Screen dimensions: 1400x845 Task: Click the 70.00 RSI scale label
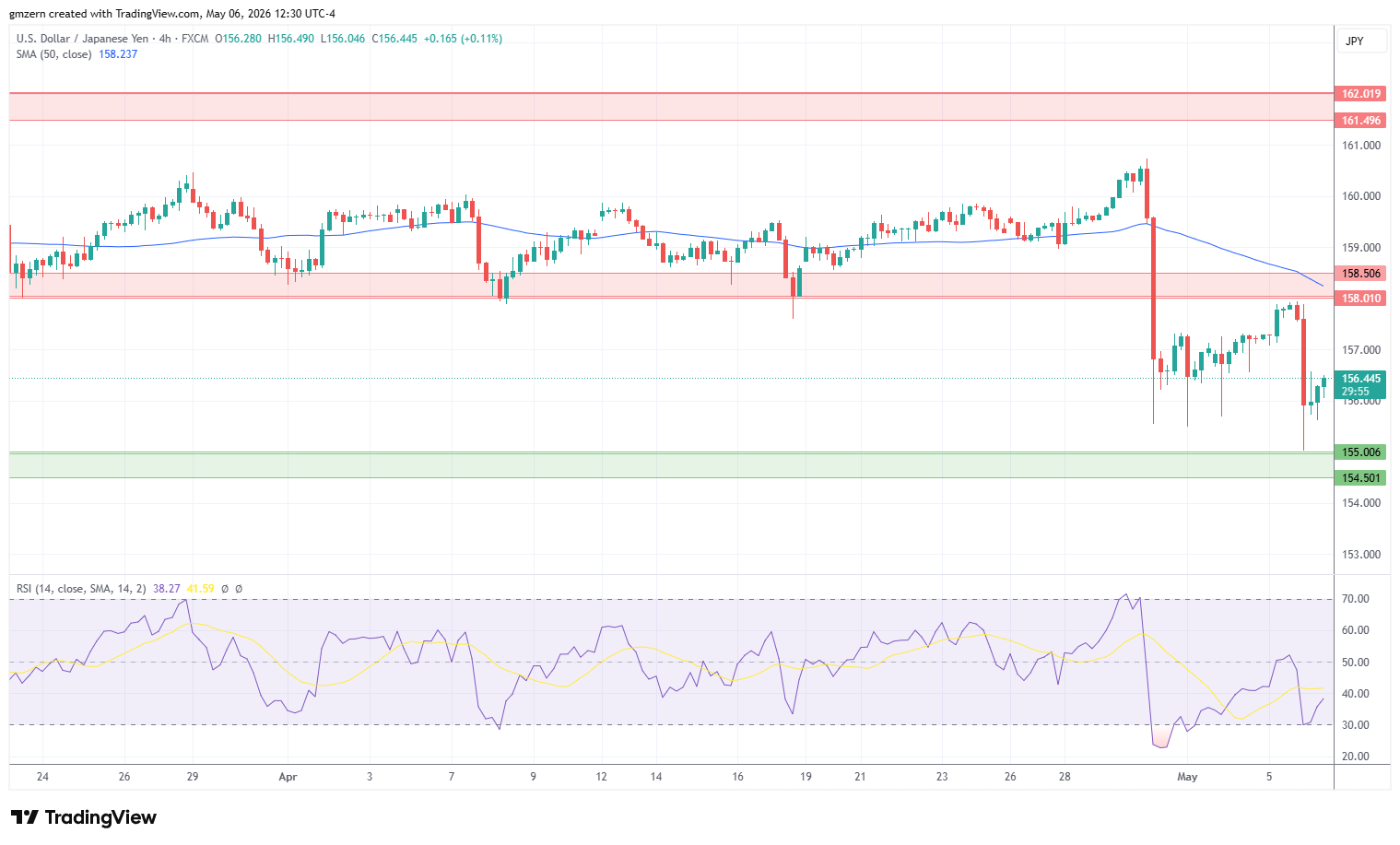[1355, 599]
